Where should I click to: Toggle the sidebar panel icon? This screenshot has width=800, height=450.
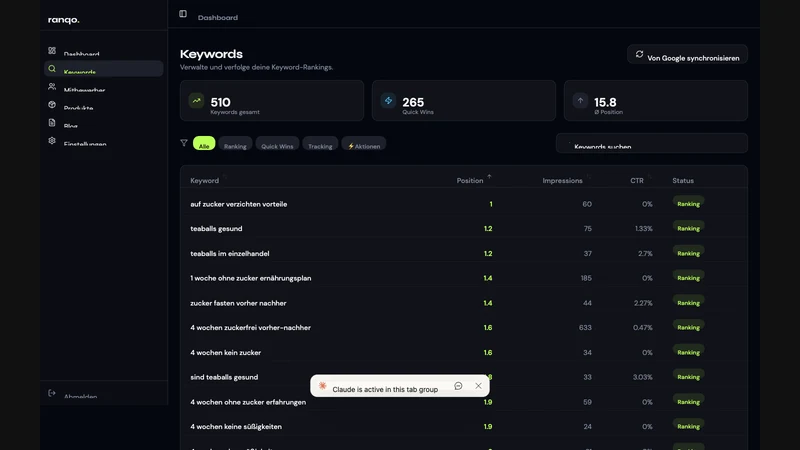pyautogui.click(x=183, y=14)
